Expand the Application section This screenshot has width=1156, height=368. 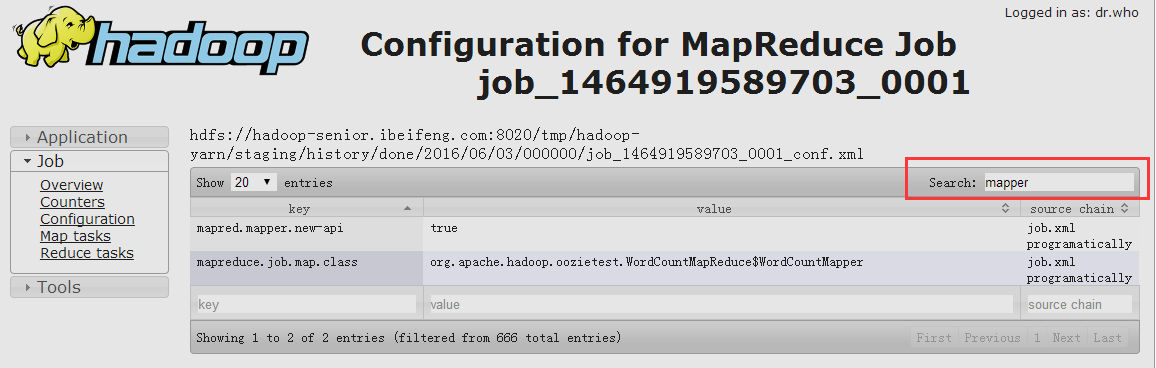click(89, 137)
